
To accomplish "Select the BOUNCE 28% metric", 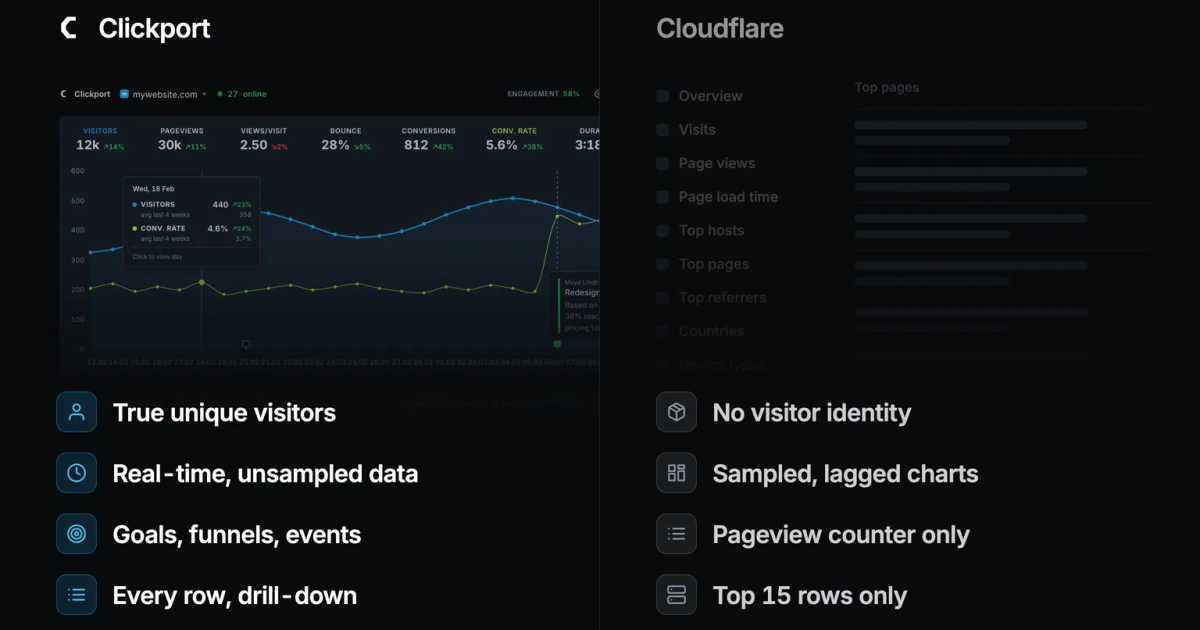I will click(346, 139).
